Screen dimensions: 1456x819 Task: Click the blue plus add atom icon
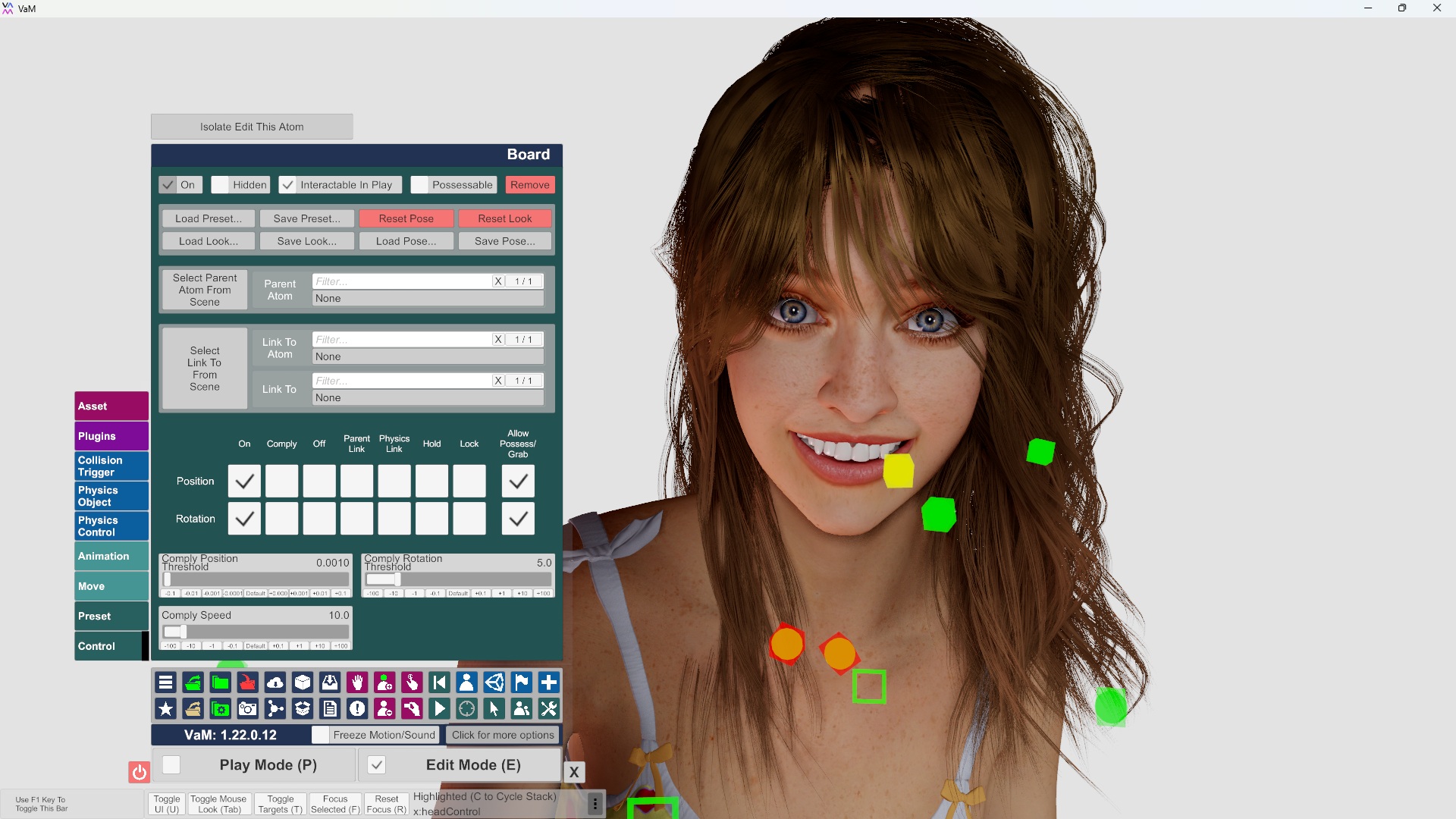(549, 682)
